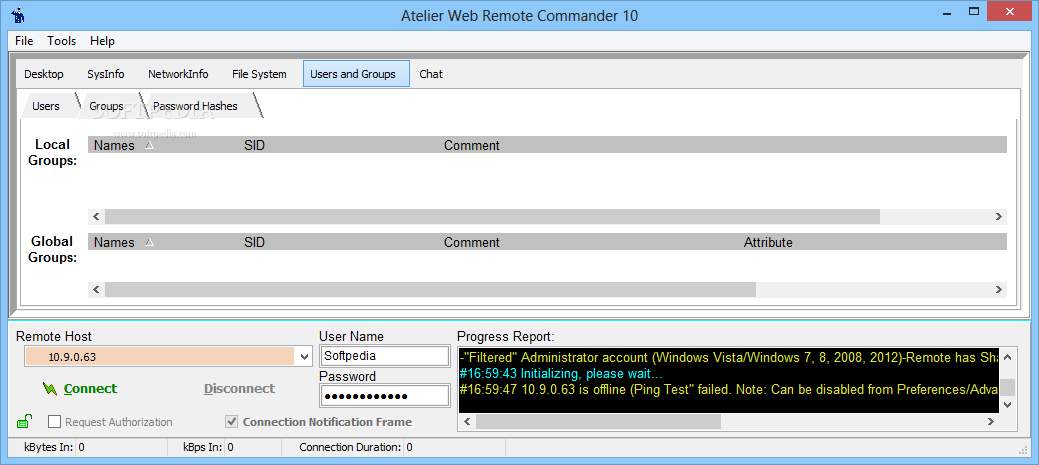Toggle Connection Notification Frame checkbox

tap(232, 421)
